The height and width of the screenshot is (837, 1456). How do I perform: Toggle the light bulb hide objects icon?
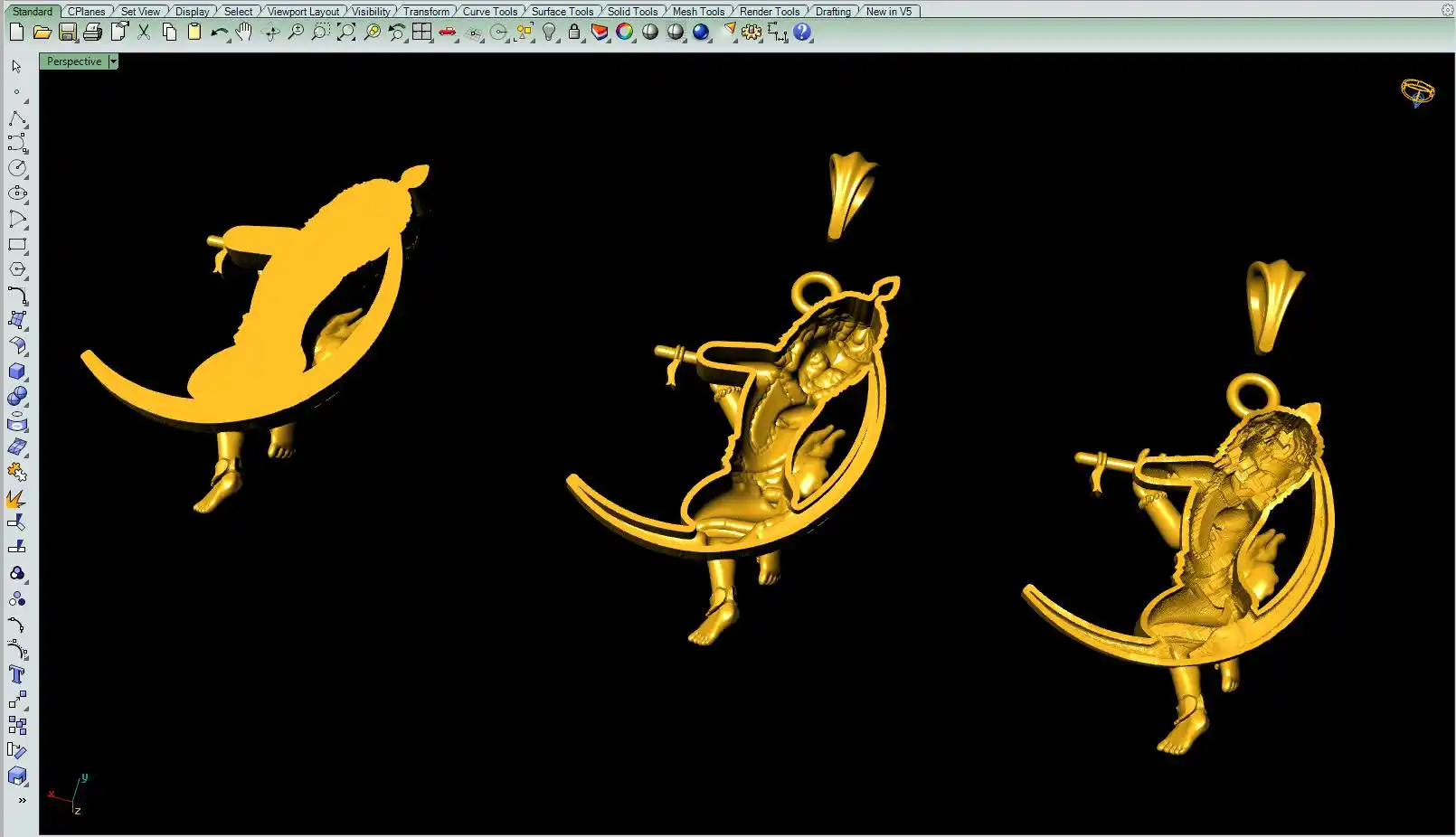[549, 33]
